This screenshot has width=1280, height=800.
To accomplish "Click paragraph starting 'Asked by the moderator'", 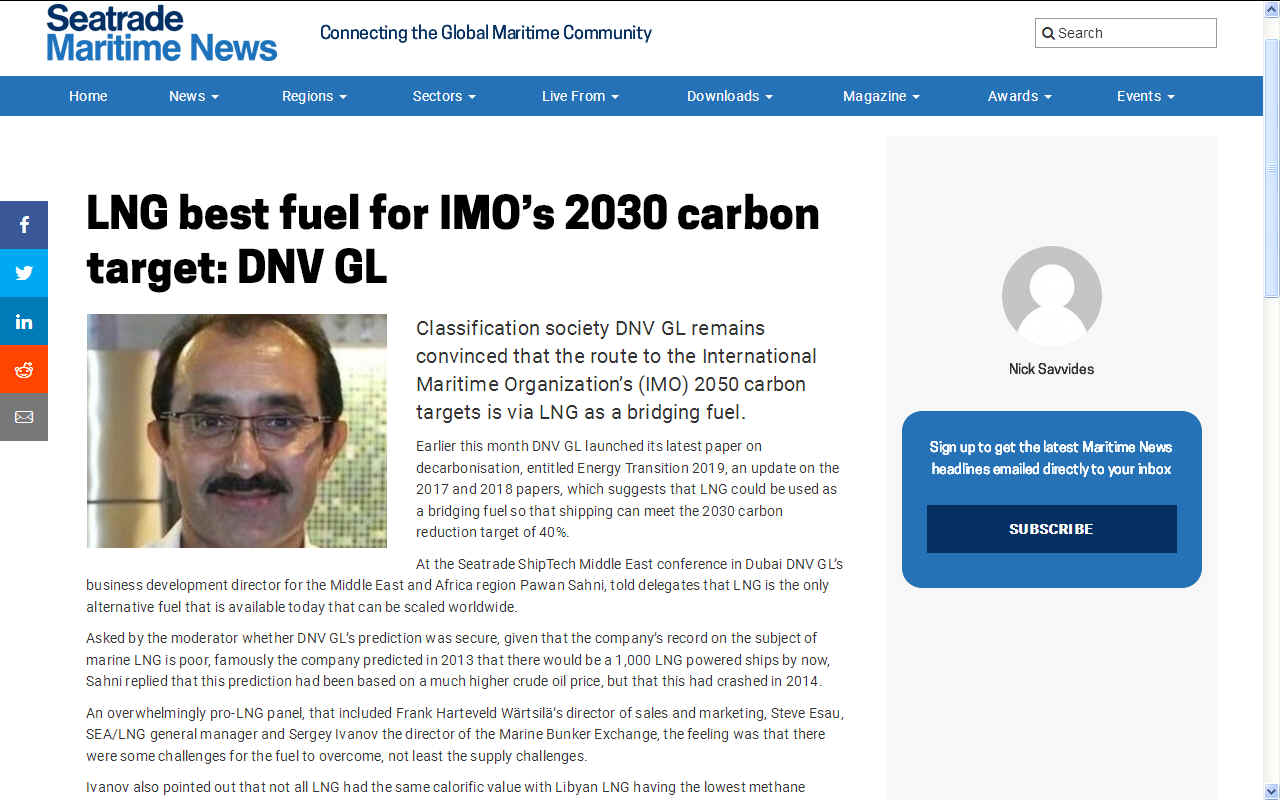I will point(458,660).
